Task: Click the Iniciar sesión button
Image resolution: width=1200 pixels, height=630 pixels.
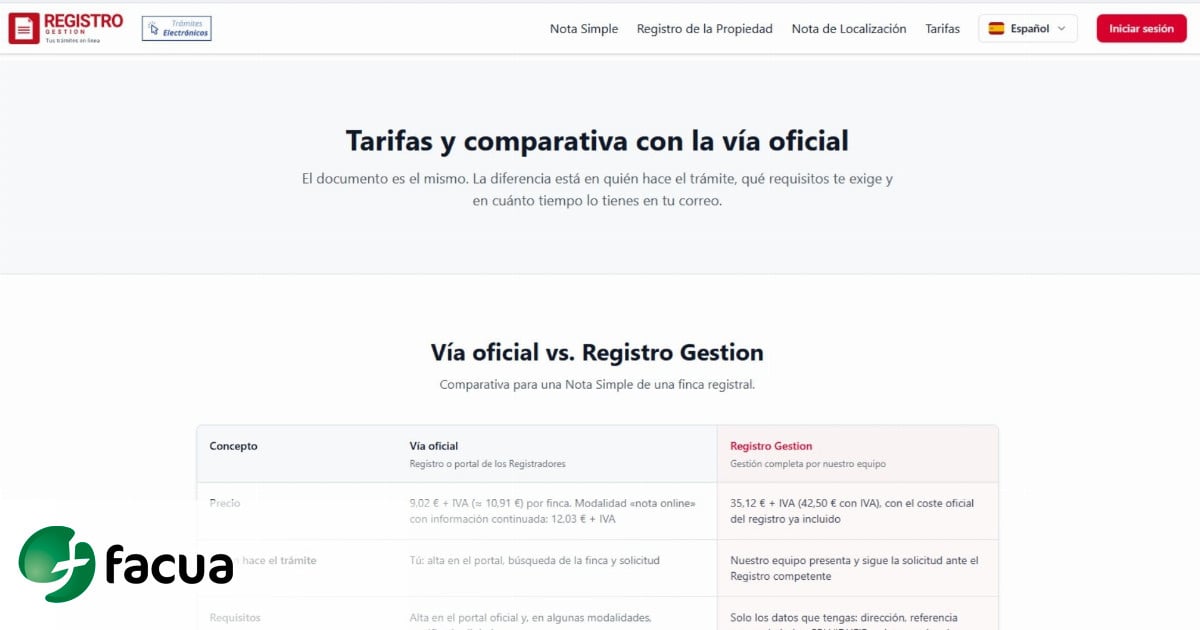Action: pyautogui.click(x=1141, y=28)
